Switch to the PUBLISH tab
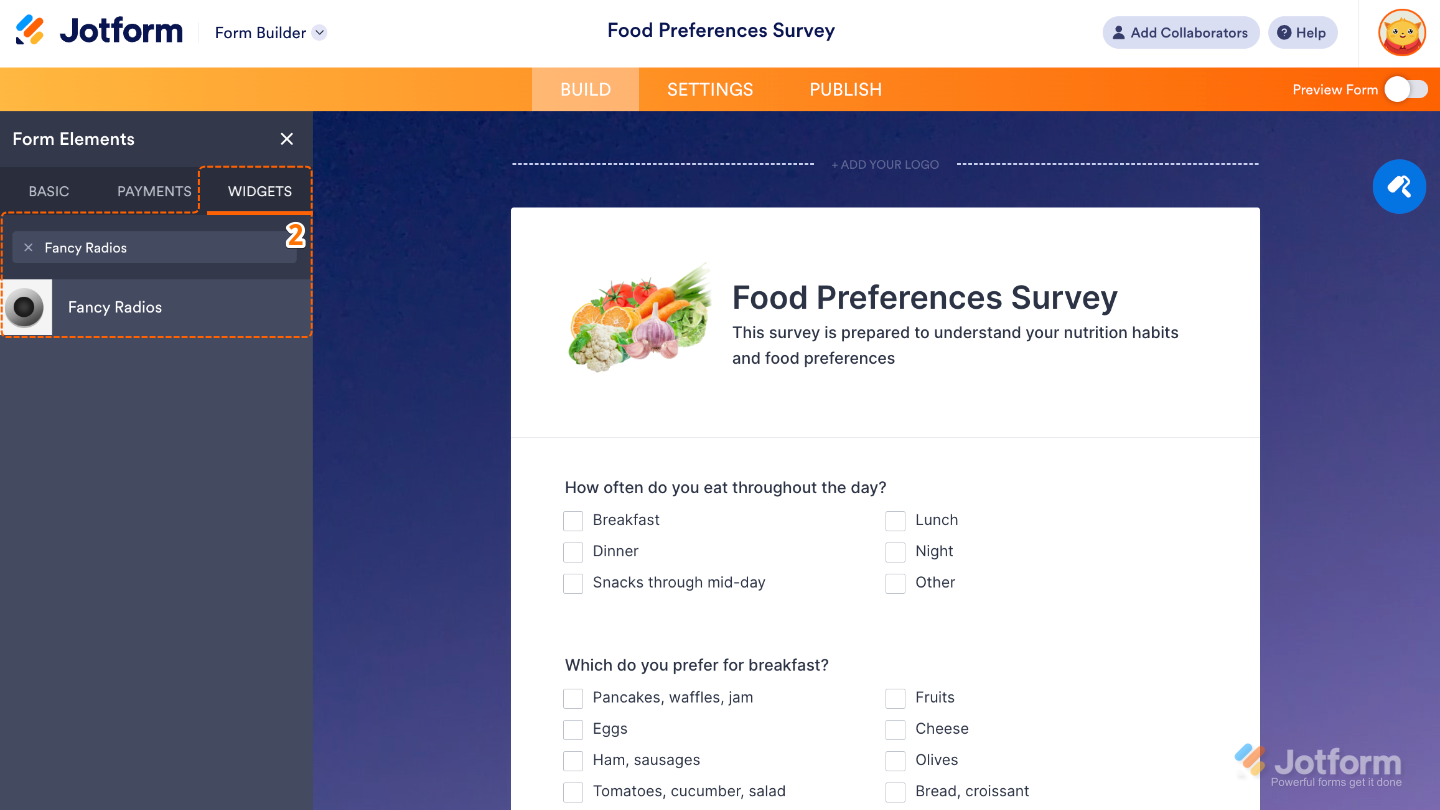 click(845, 89)
